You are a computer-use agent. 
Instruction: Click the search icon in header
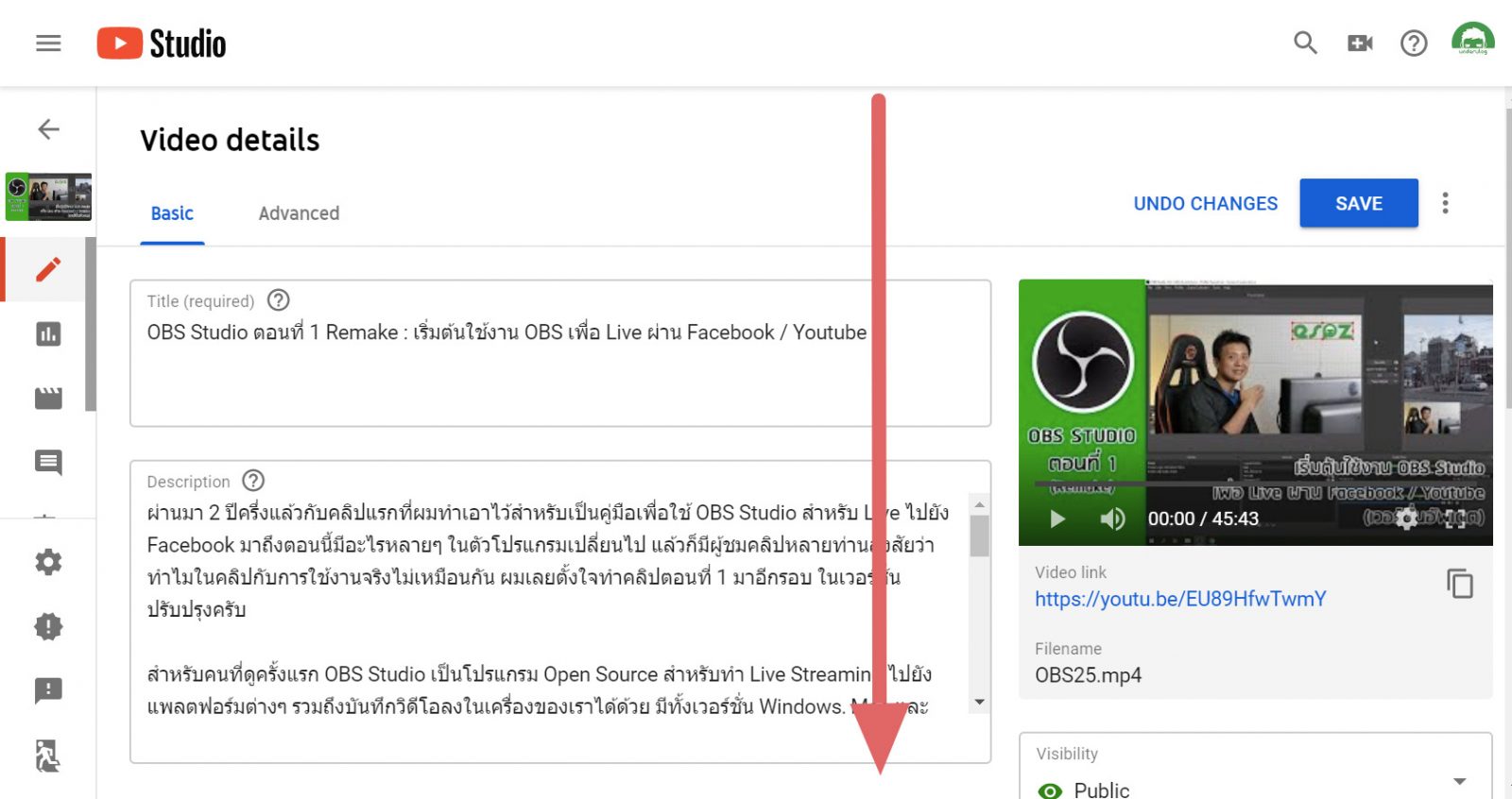coord(1305,43)
